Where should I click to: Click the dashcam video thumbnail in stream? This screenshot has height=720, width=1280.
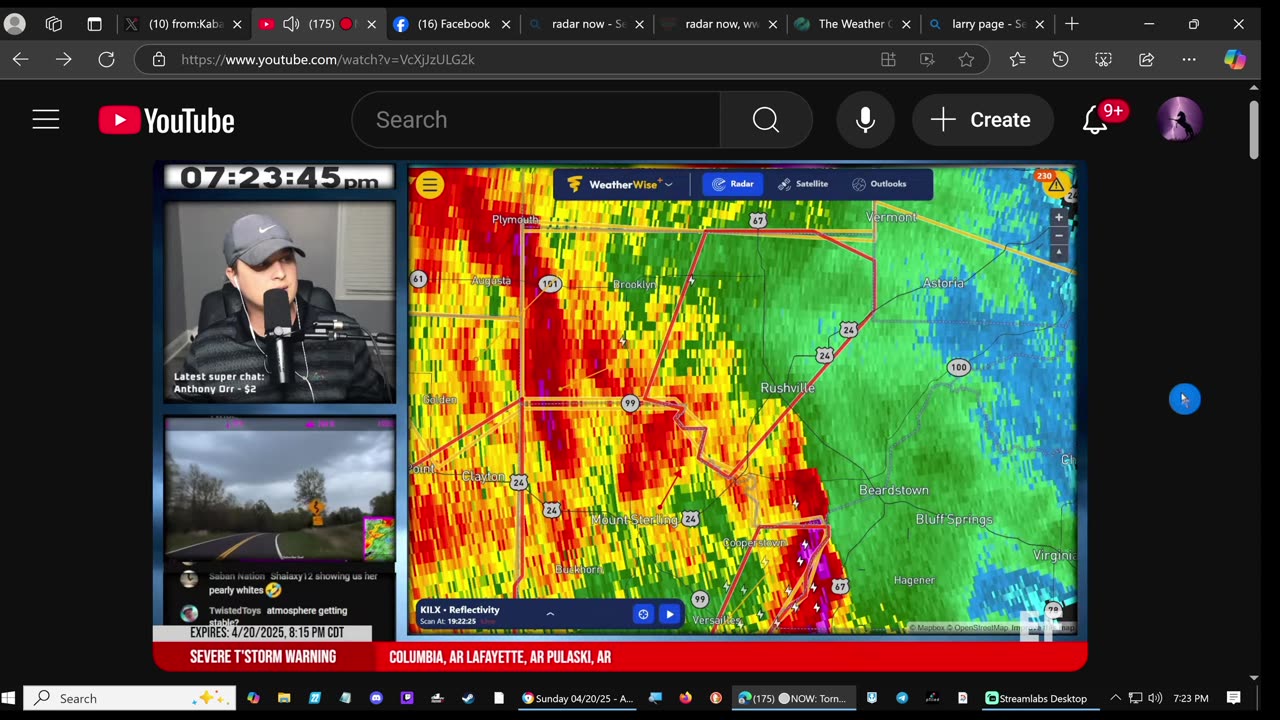pos(280,489)
